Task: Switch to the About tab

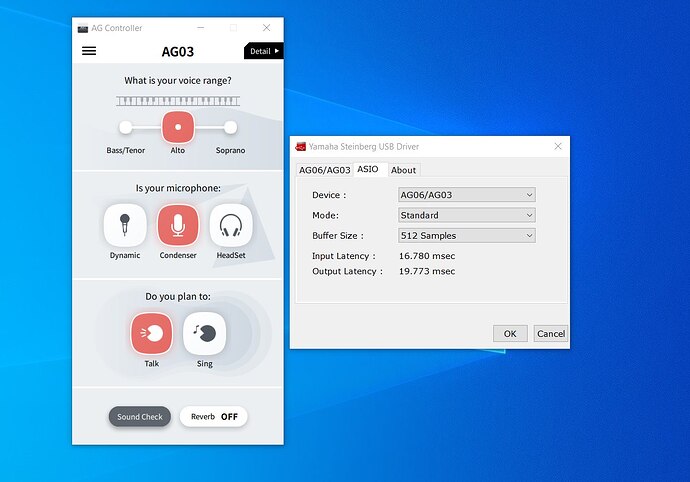Action: pos(404,170)
